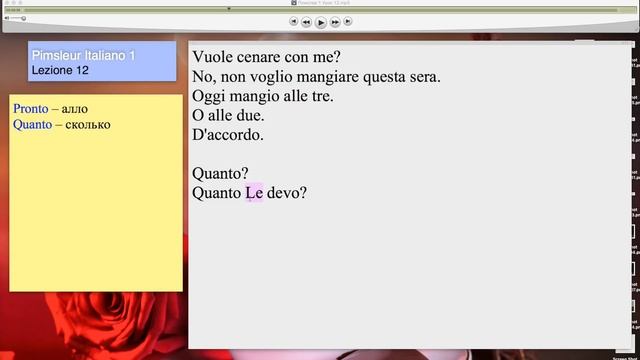Click the line 'D'accordo.'
640x360 pixels.
click(x=228, y=135)
